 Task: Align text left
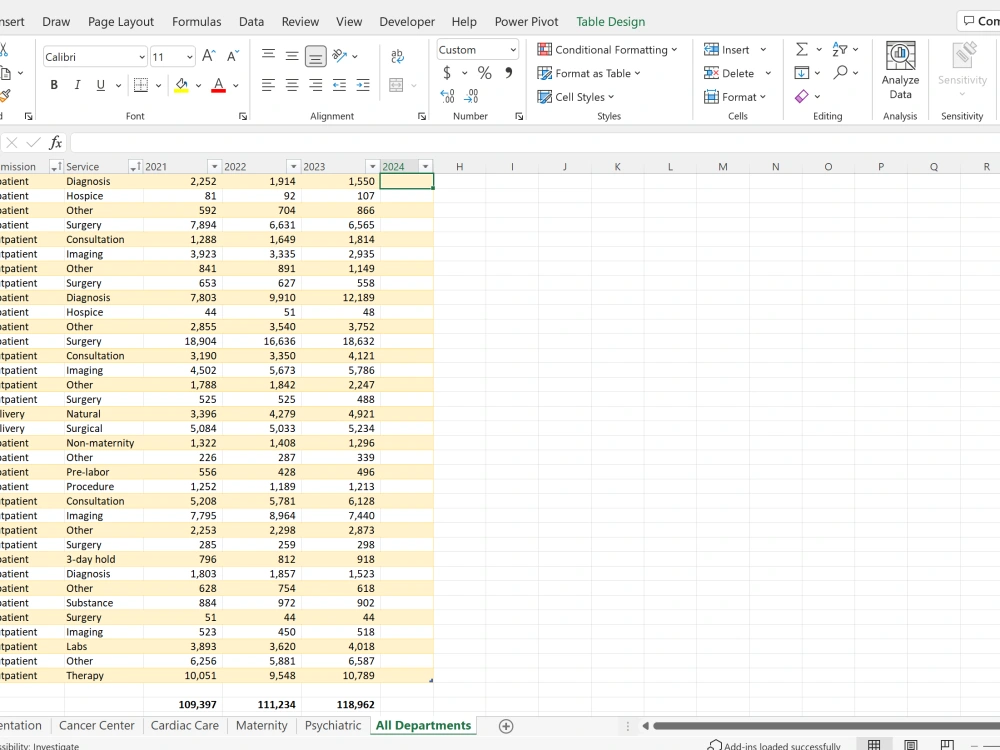[x=268, y=85]
